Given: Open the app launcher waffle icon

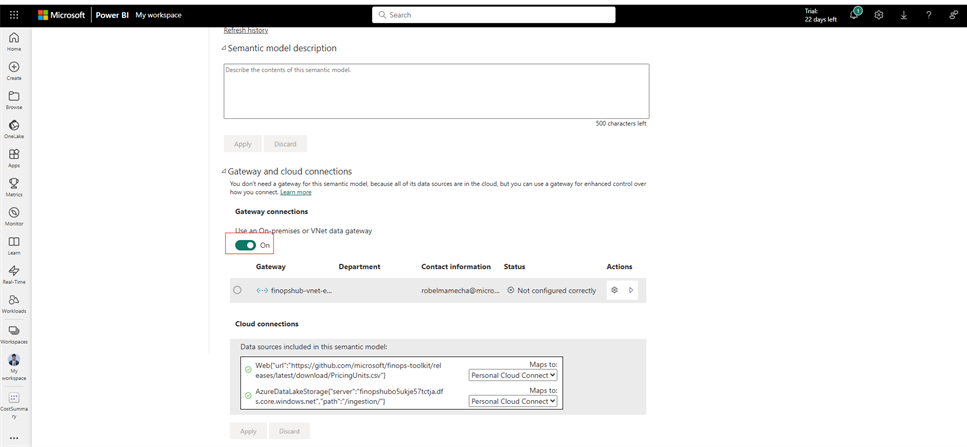Looking at the screenshot, I should click(14, 15).
